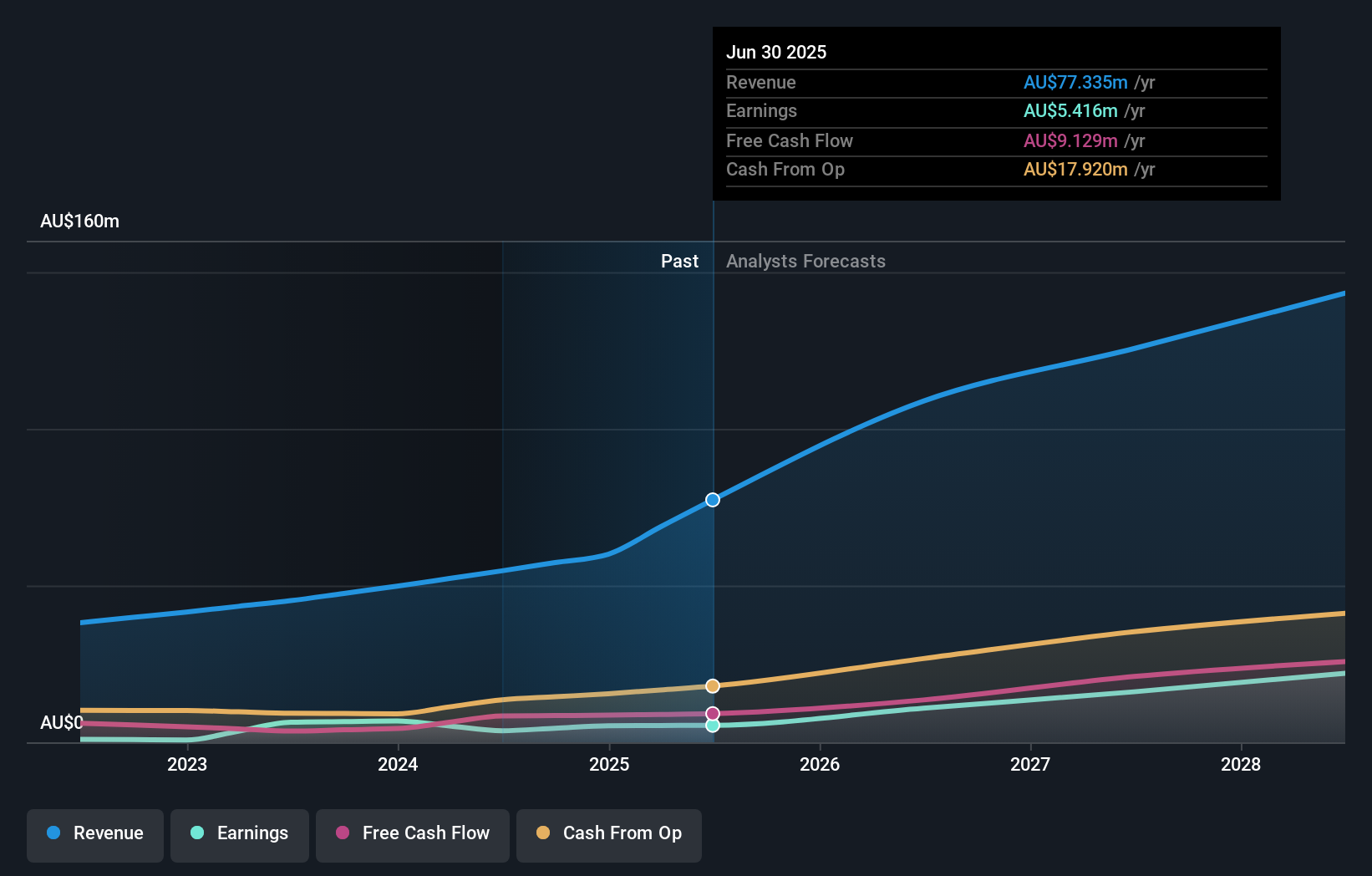Click the teal Earnings data point marker
The image size is (1372, 876).
click(713, 726)
